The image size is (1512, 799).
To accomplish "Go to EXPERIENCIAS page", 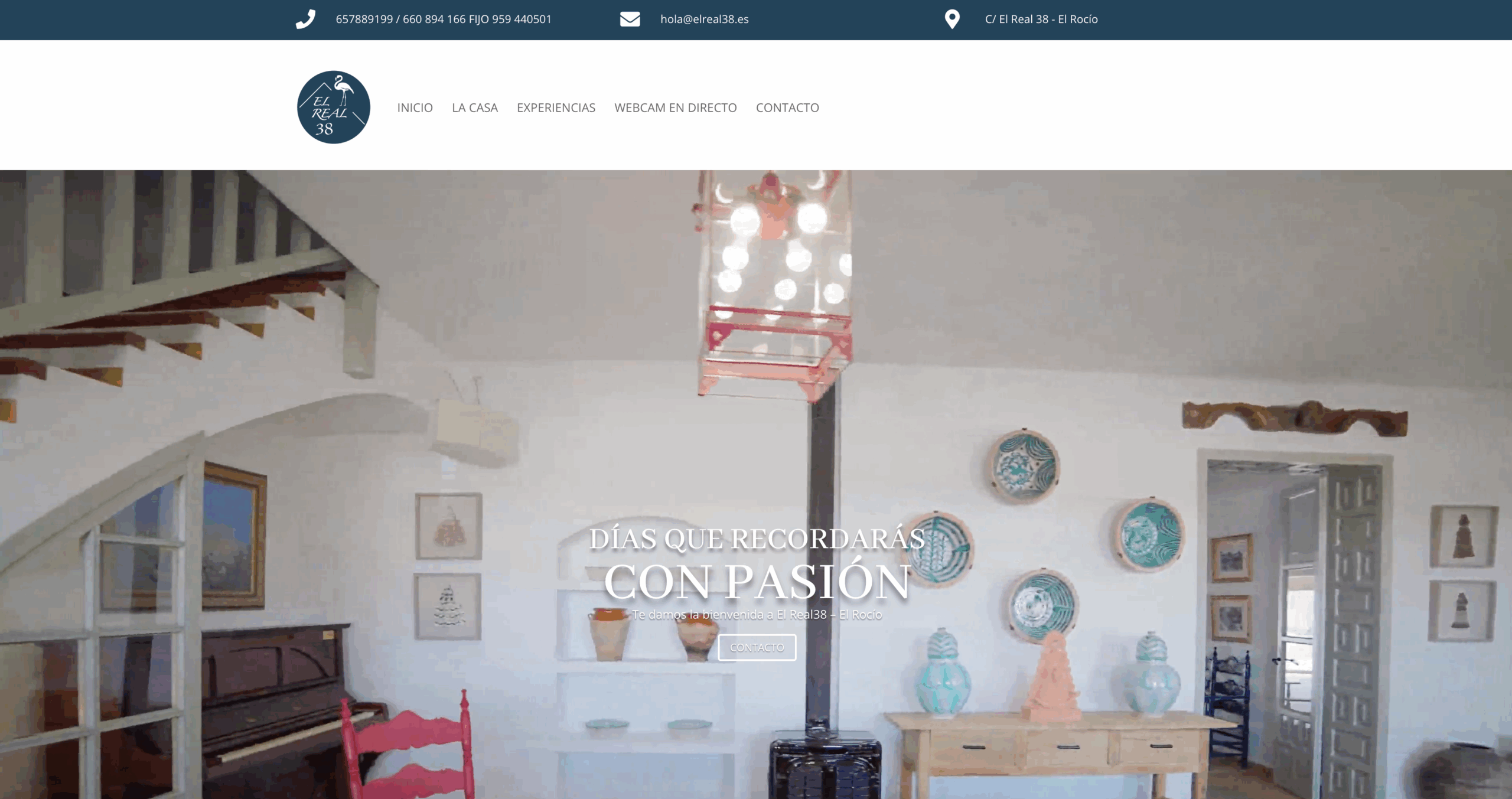I will pyautogui.click(x=556, y=107).
